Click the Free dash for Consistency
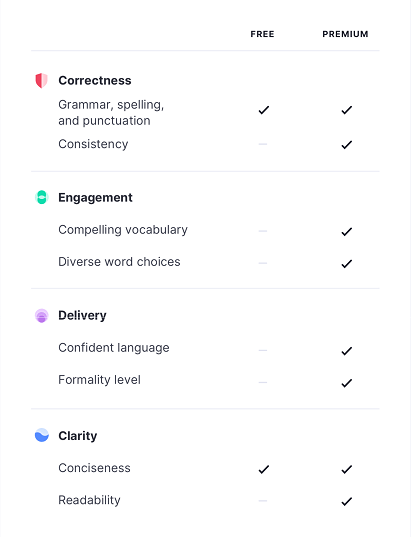Viewport: 411px width, 537px height. pyautogui.click(x=263, y=144)
